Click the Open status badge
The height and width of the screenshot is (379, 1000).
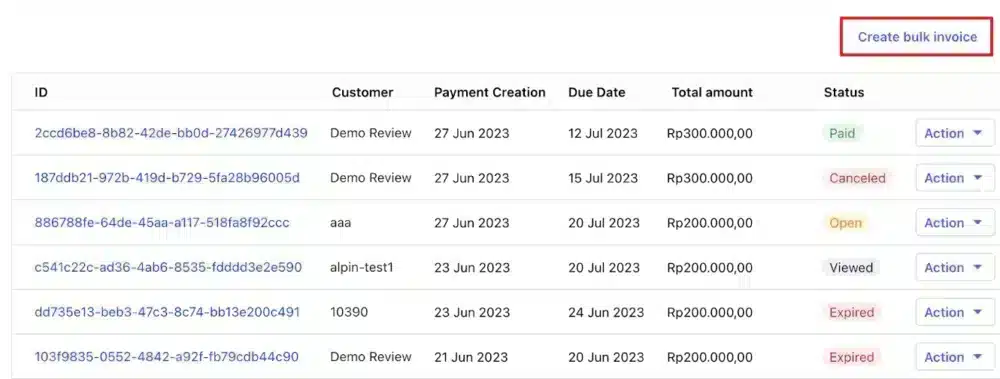[x=845, y=223]
